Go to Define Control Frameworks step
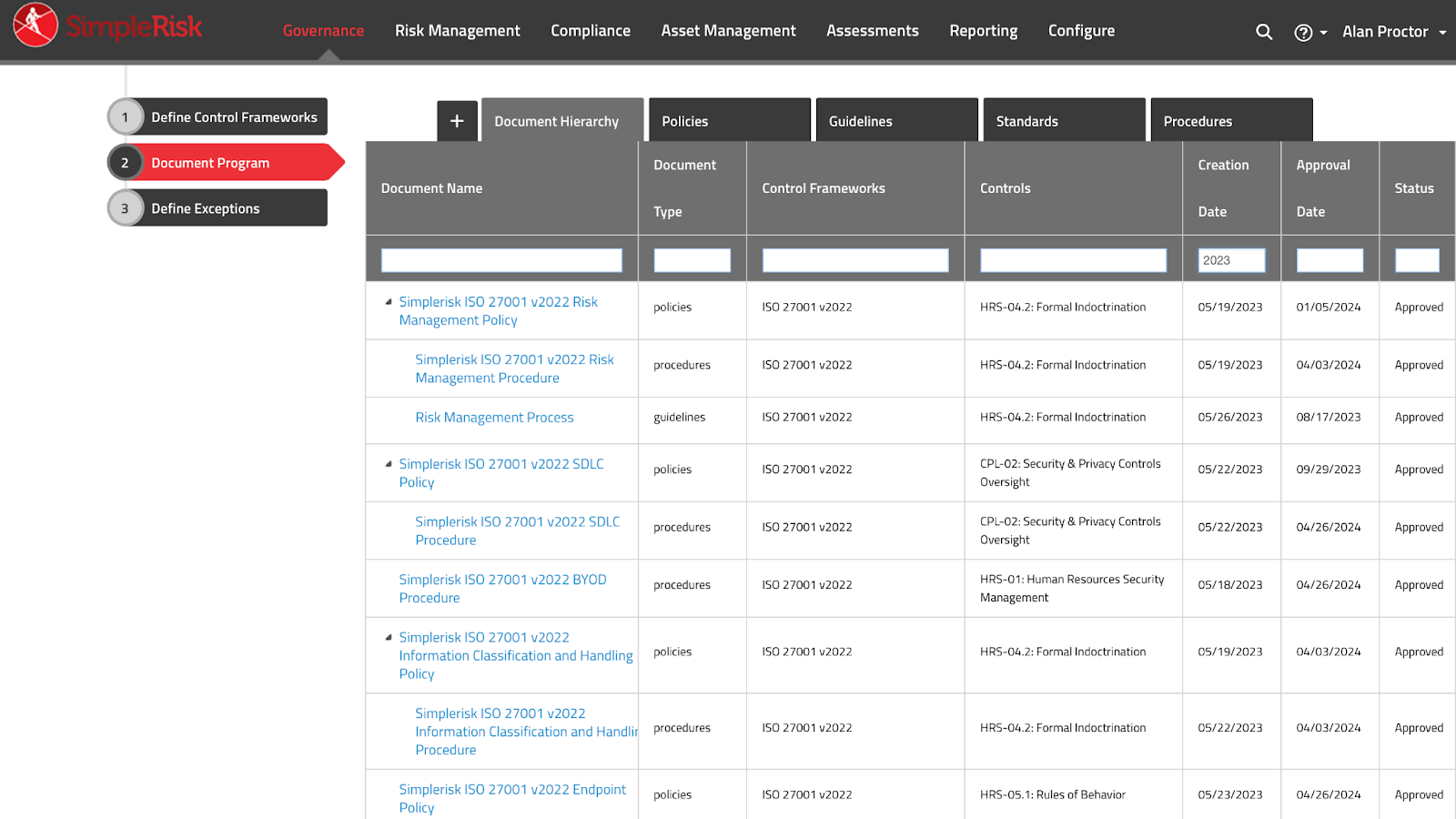 pos(217,116)
